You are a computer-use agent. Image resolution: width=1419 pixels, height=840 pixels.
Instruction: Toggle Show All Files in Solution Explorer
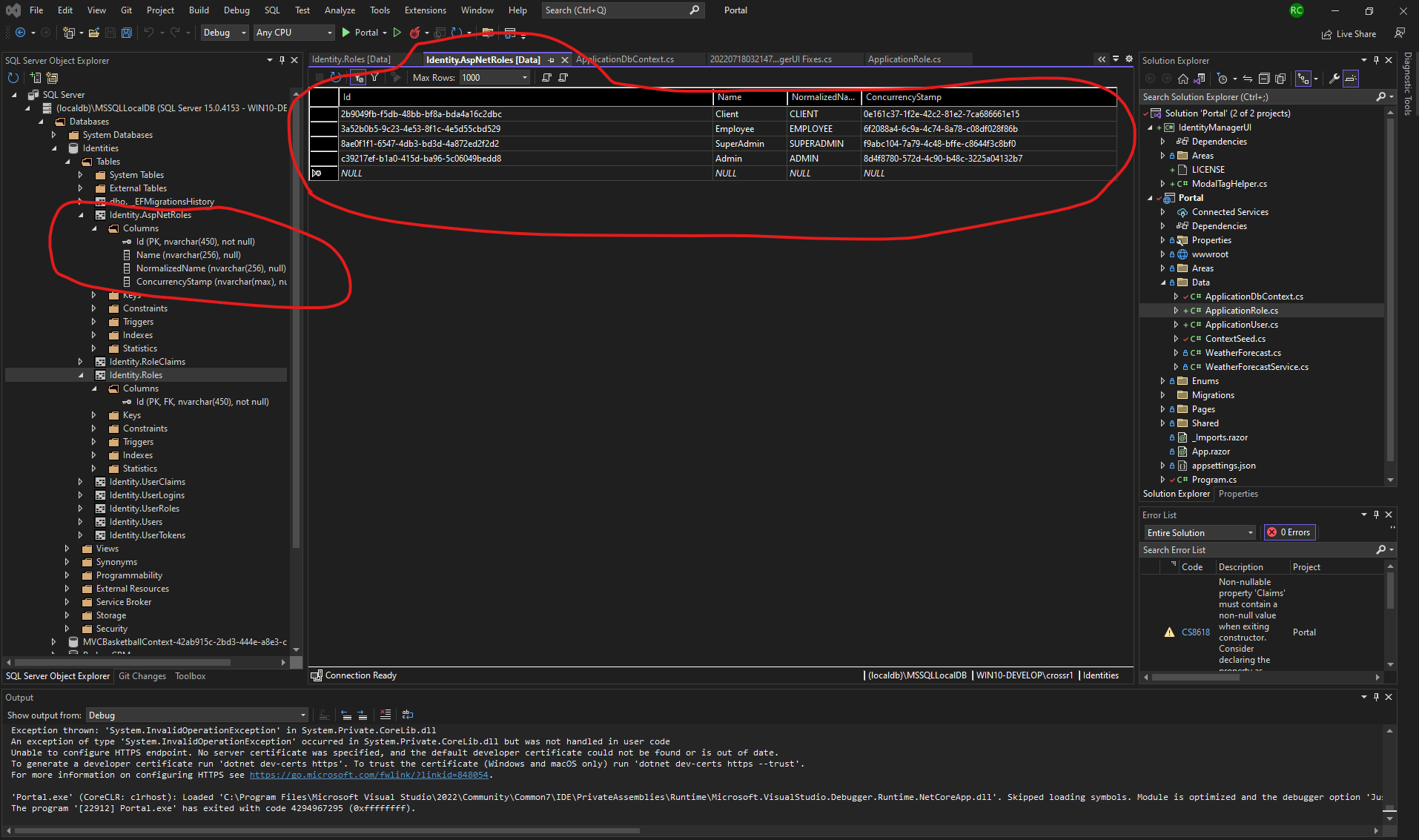[x=1280, y=79]
